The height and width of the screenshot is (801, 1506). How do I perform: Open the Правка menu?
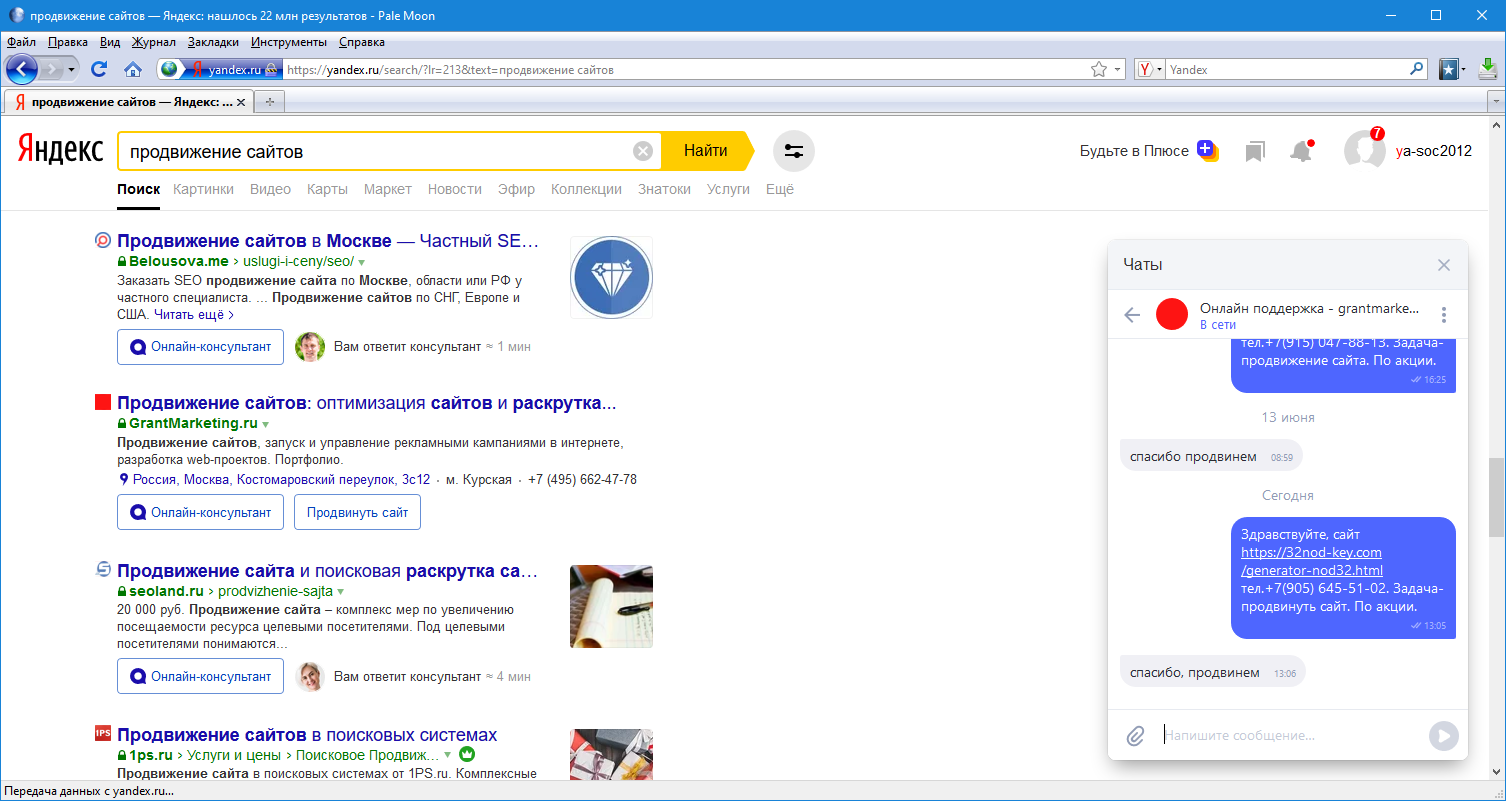tap(68, 42)
